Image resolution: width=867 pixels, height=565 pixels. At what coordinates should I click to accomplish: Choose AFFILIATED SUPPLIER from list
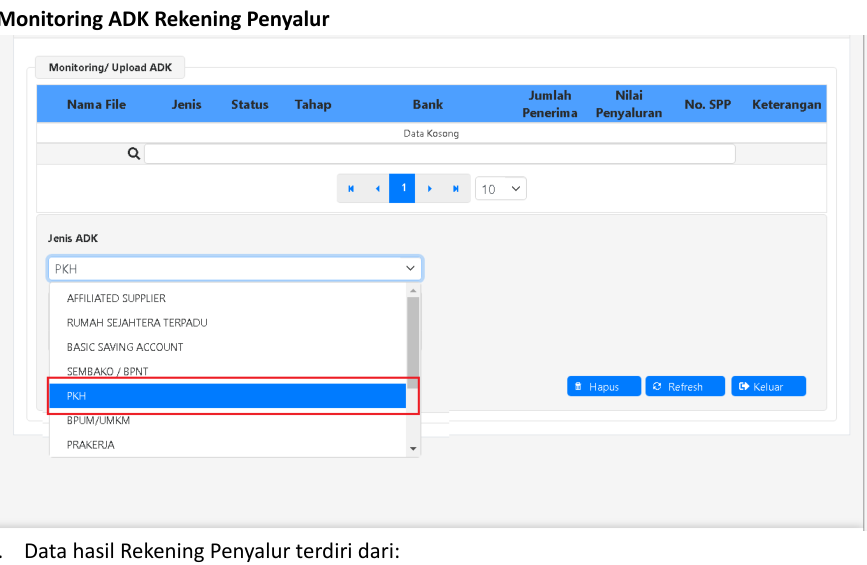pos(116,298)
